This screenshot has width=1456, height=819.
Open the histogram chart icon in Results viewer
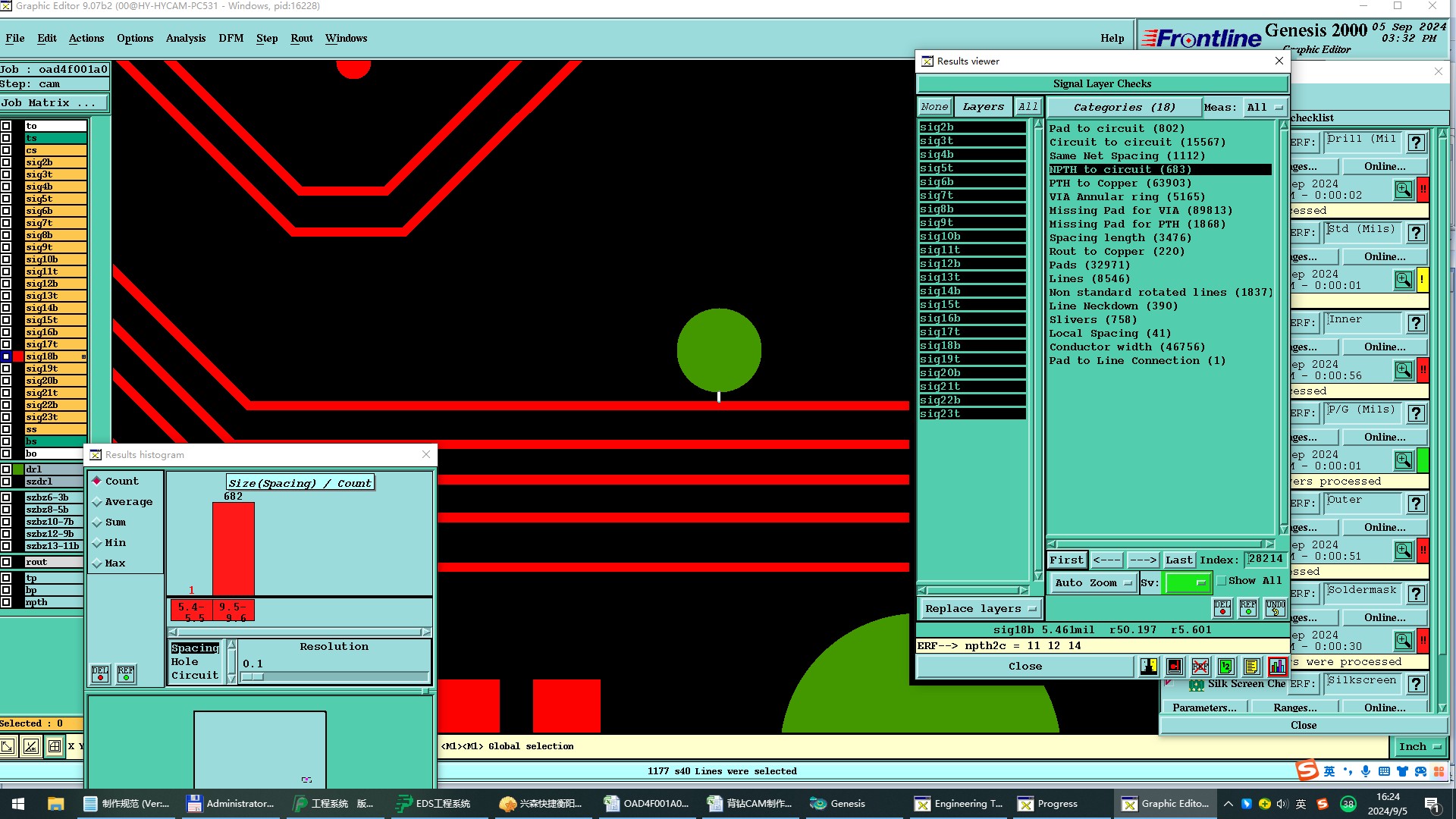tap(1278, 667)
